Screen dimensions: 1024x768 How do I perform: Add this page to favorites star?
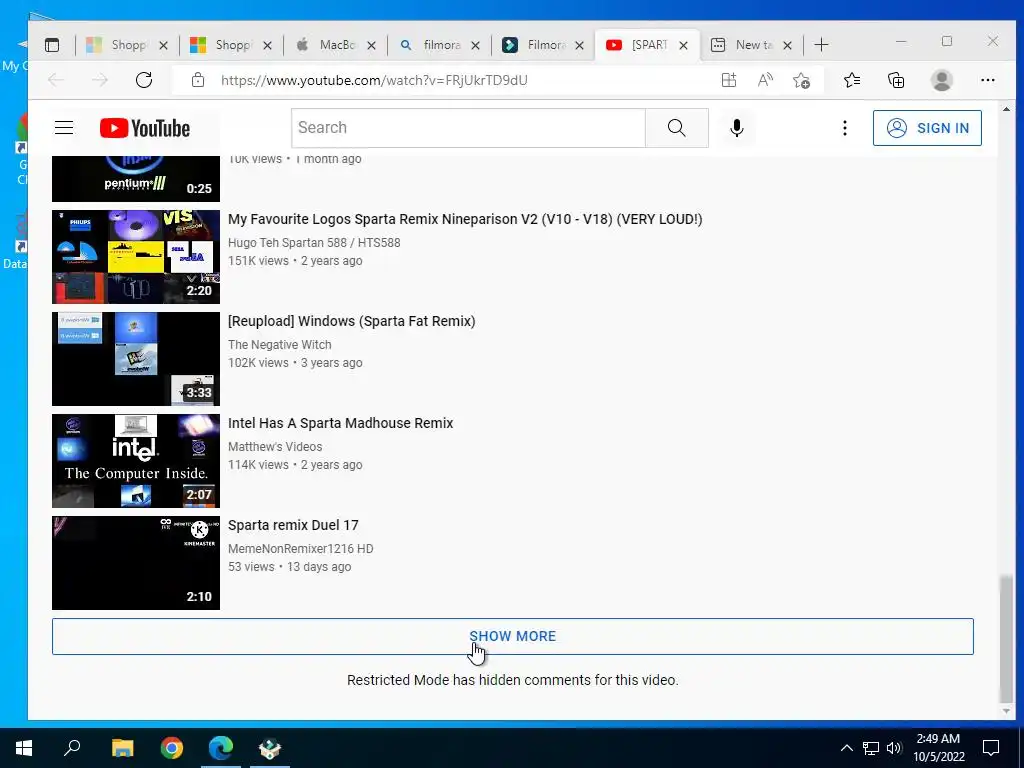[801, 80]
